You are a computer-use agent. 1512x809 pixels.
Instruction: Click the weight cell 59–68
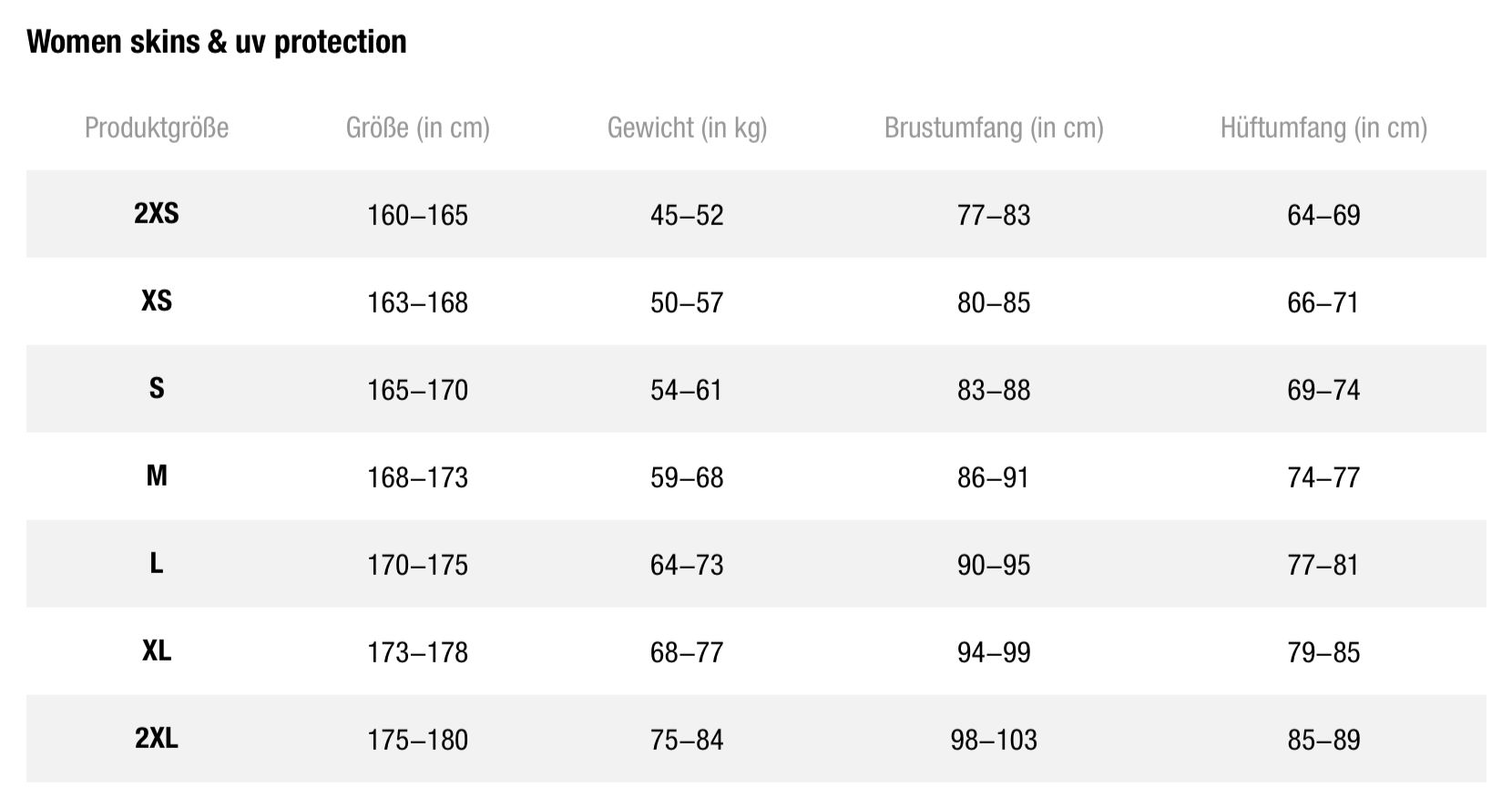[687, 477]
